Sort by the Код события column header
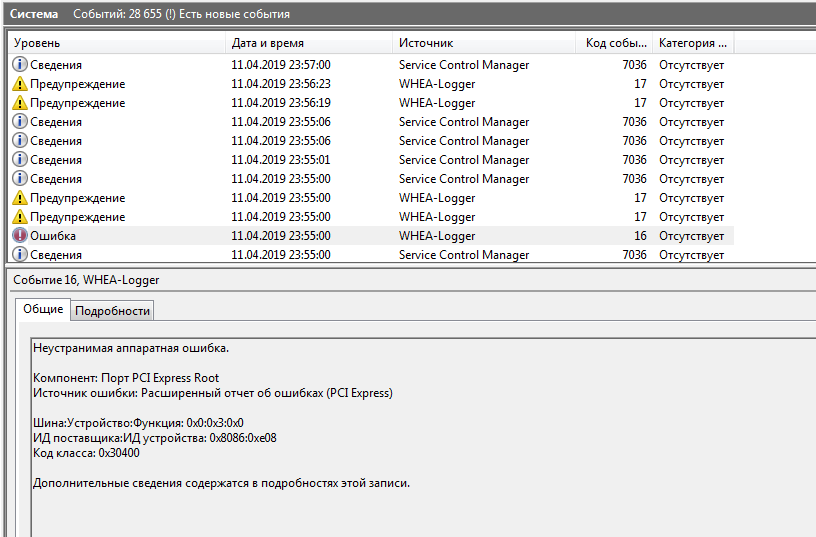Image resolution: width=816 pixels, height=537 pixels. pos(613,43)
